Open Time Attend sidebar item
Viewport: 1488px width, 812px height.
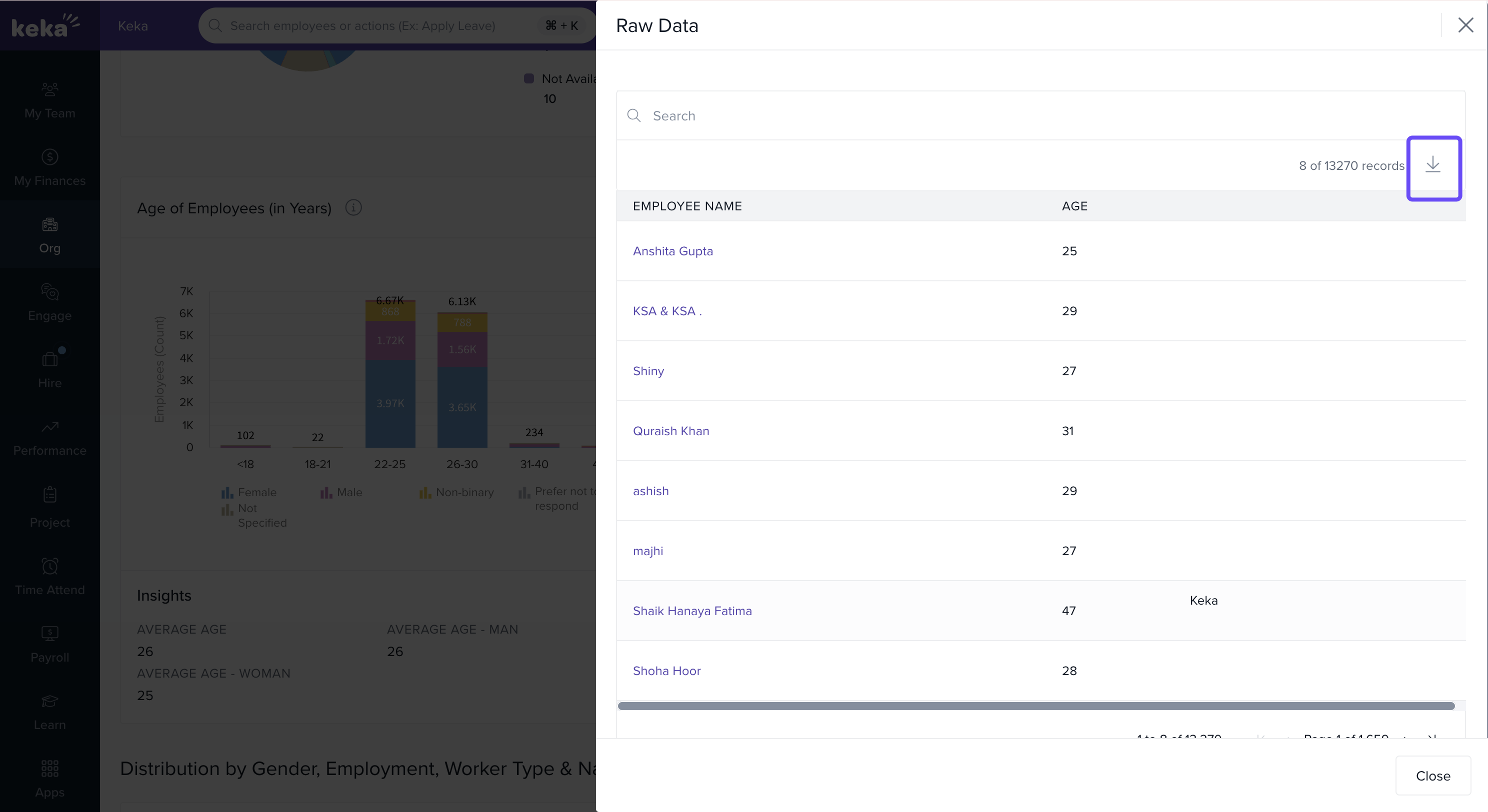click(x=49, y=577)
